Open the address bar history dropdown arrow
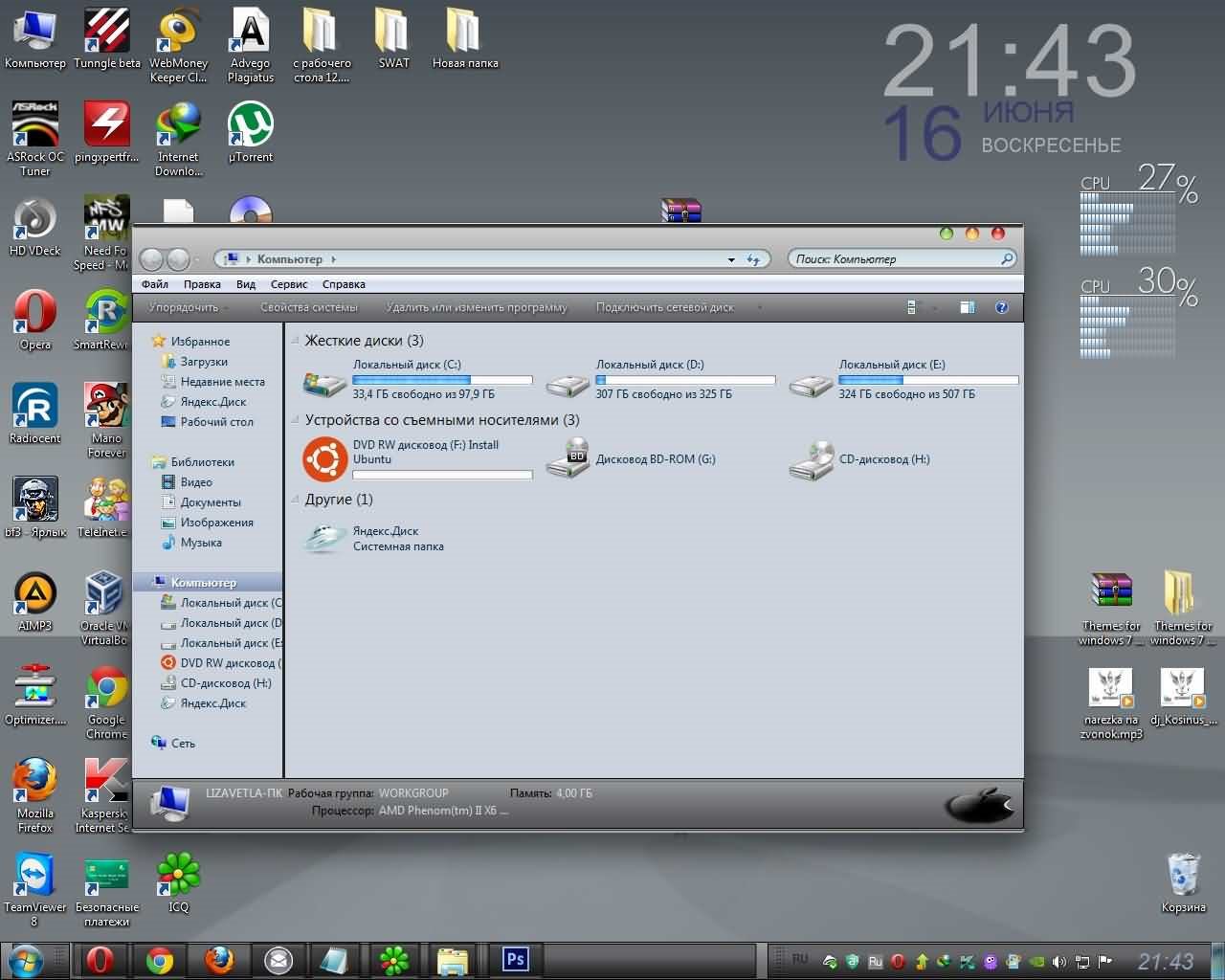 coord(731,259)
